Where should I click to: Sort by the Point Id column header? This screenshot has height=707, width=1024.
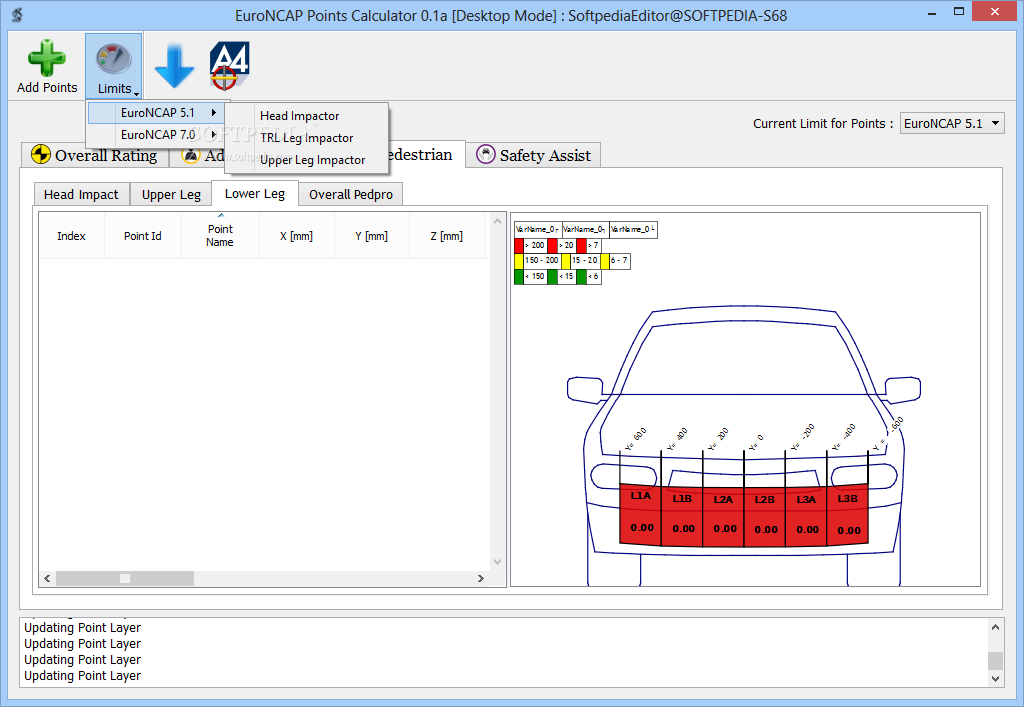[142, 236]
